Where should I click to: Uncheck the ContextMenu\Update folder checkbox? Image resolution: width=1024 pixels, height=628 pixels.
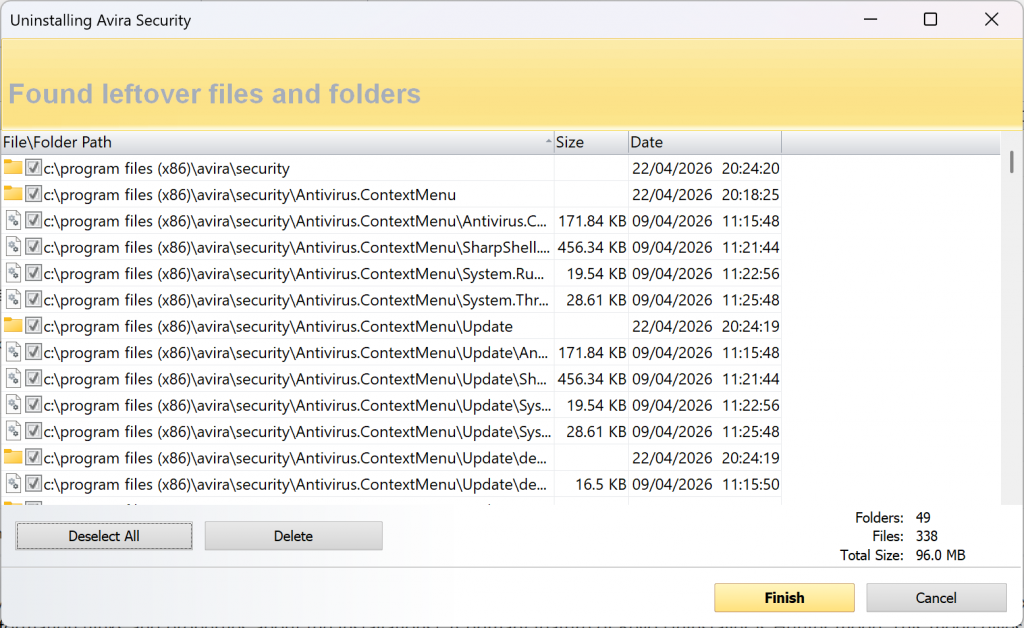tap(33, 326)
